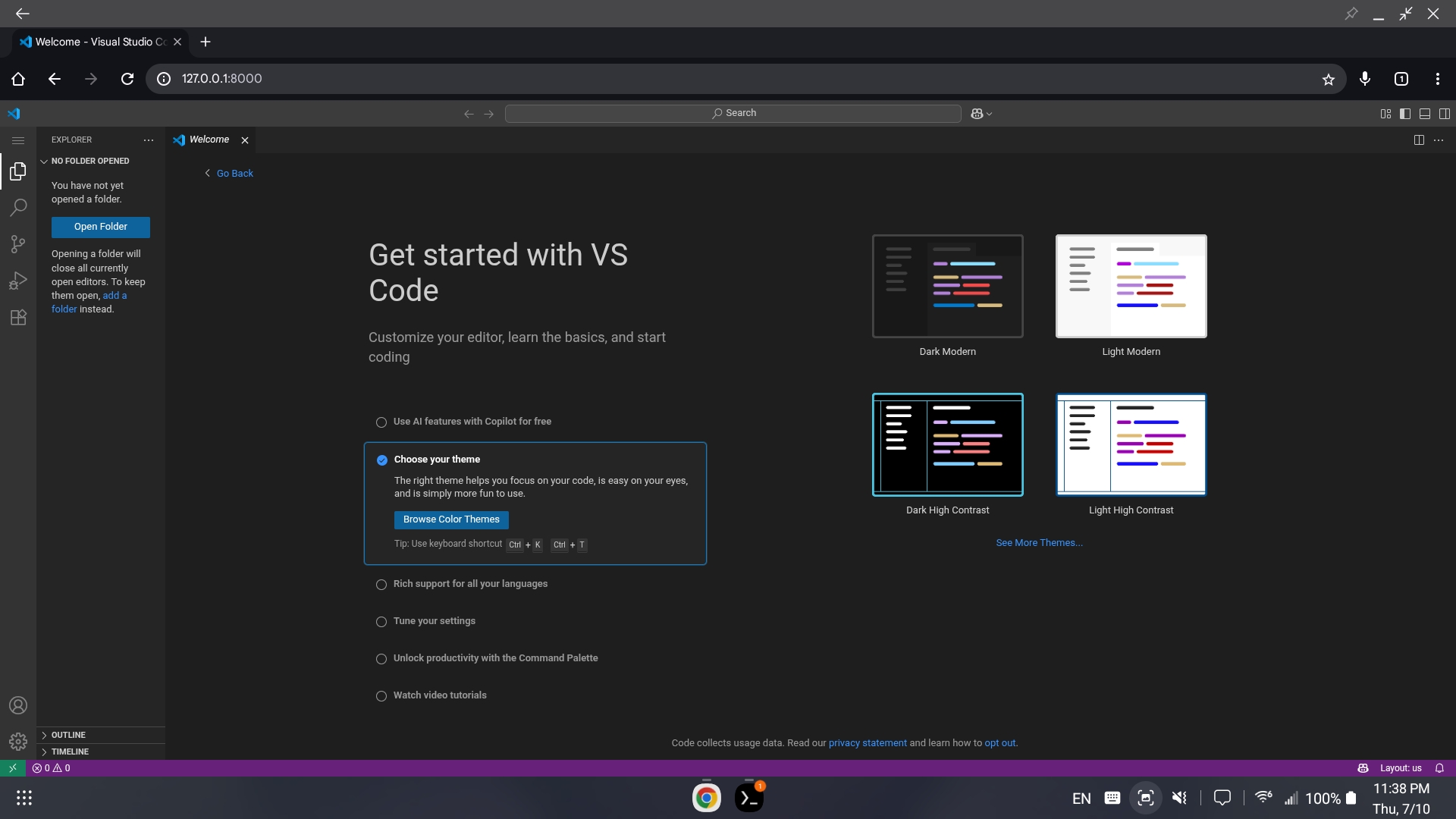The image size is (1456, 819).
Task: Open a new browser tab
Action: point(206,42)
